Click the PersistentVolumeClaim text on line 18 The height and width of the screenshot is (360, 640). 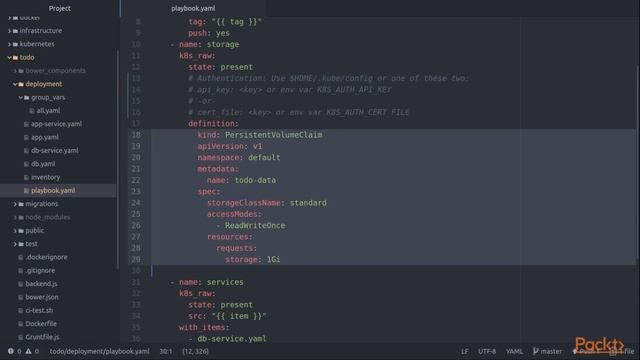coord(273,135)
